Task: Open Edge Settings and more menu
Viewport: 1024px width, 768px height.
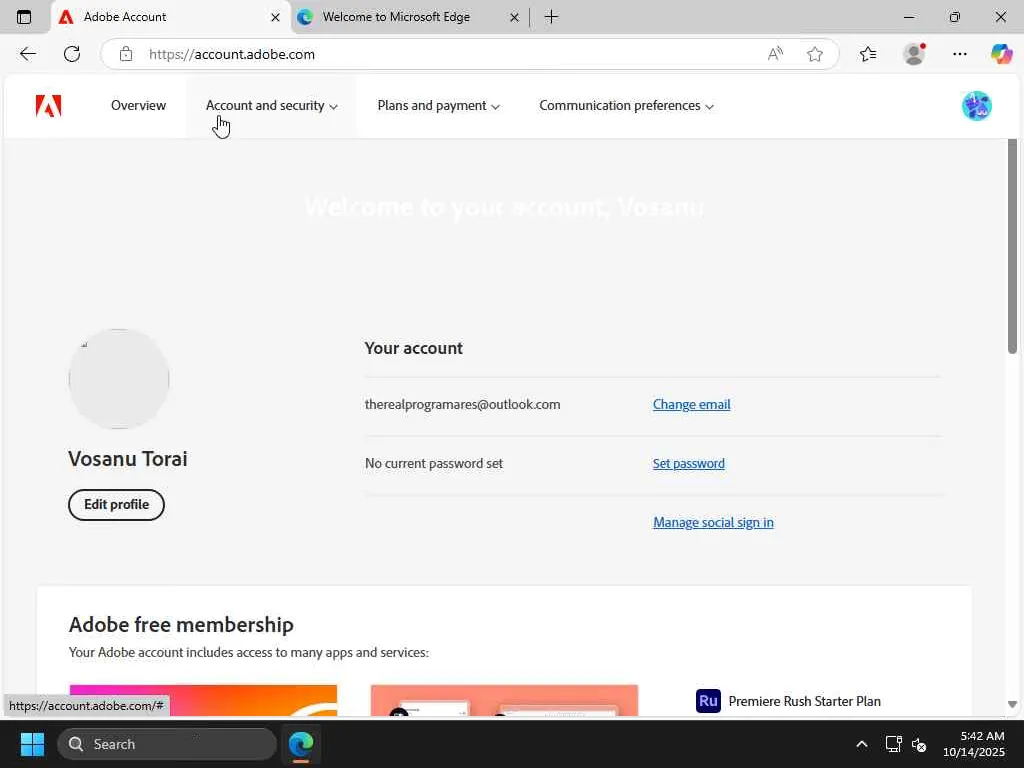Action: (959, 54)
